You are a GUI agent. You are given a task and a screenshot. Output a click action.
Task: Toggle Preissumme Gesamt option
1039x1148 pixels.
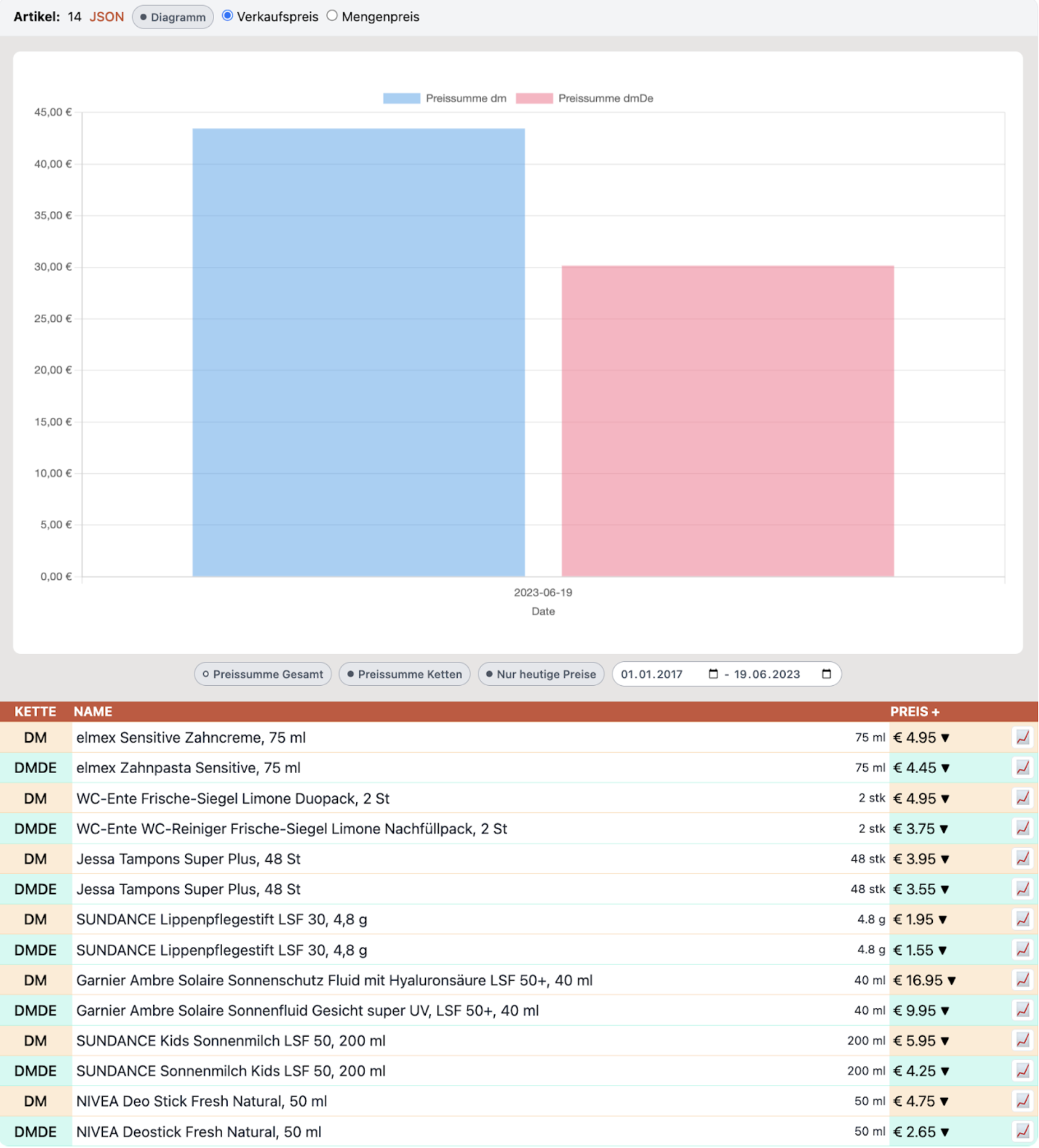[x=263, y=674]
